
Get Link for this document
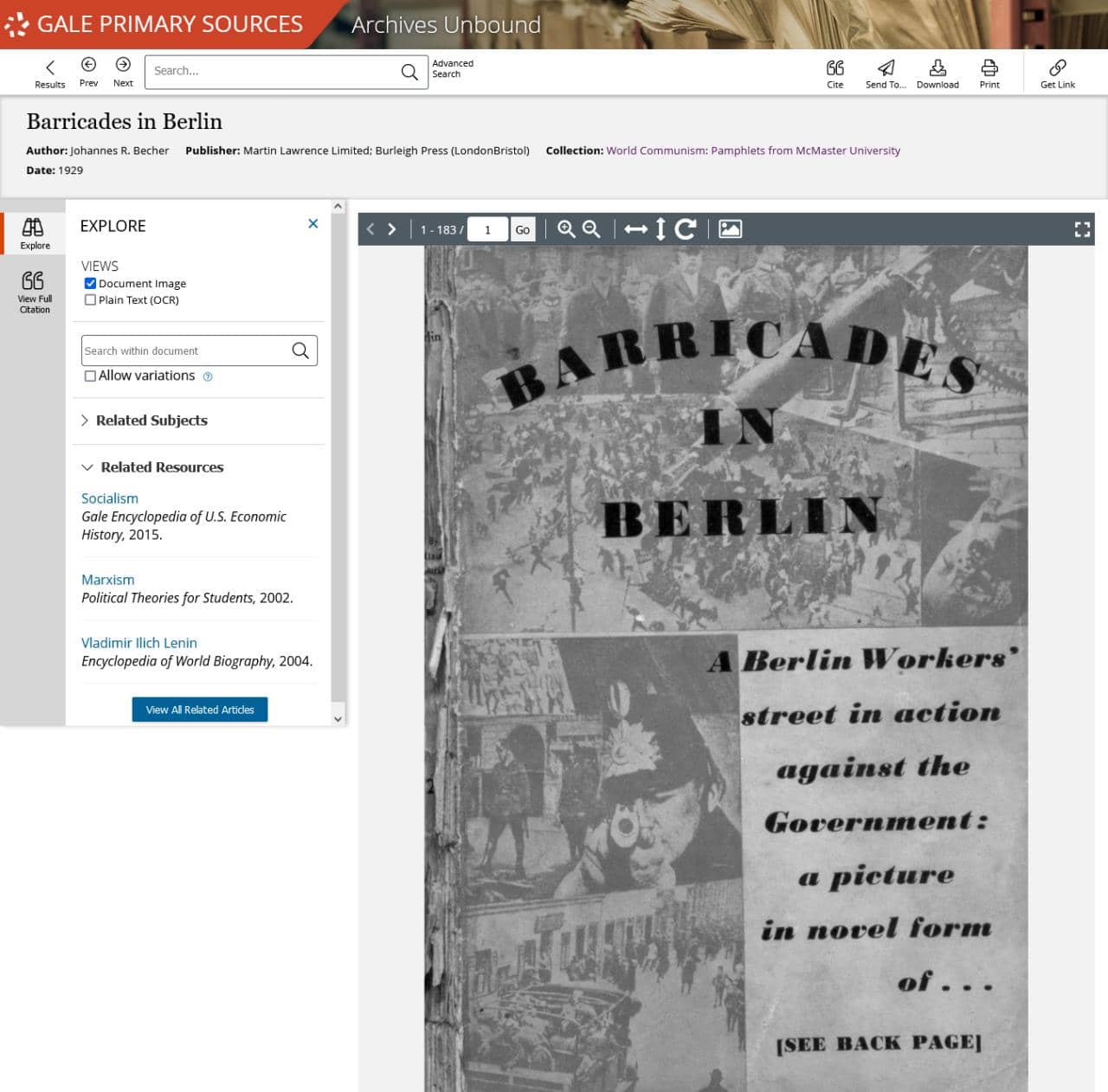pos(1057,74)
